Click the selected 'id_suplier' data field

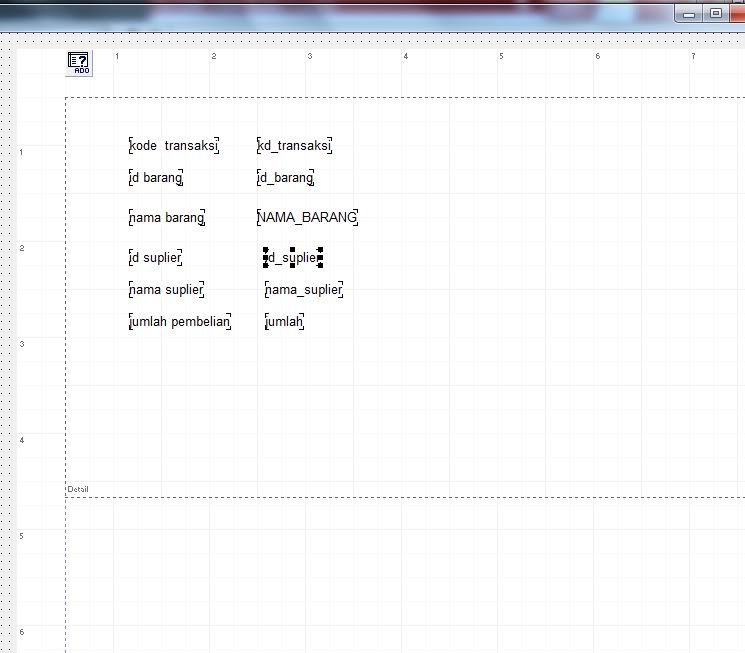(293, 258)
